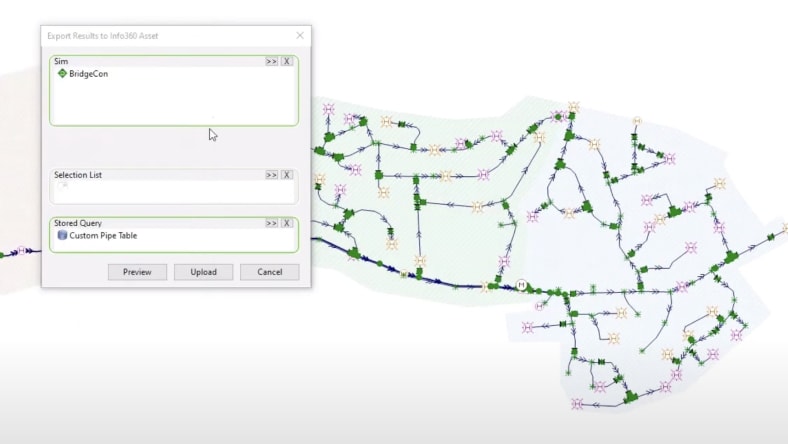
Task: Click the large circled H node on the main trunk
Action: tap(520, 285)
